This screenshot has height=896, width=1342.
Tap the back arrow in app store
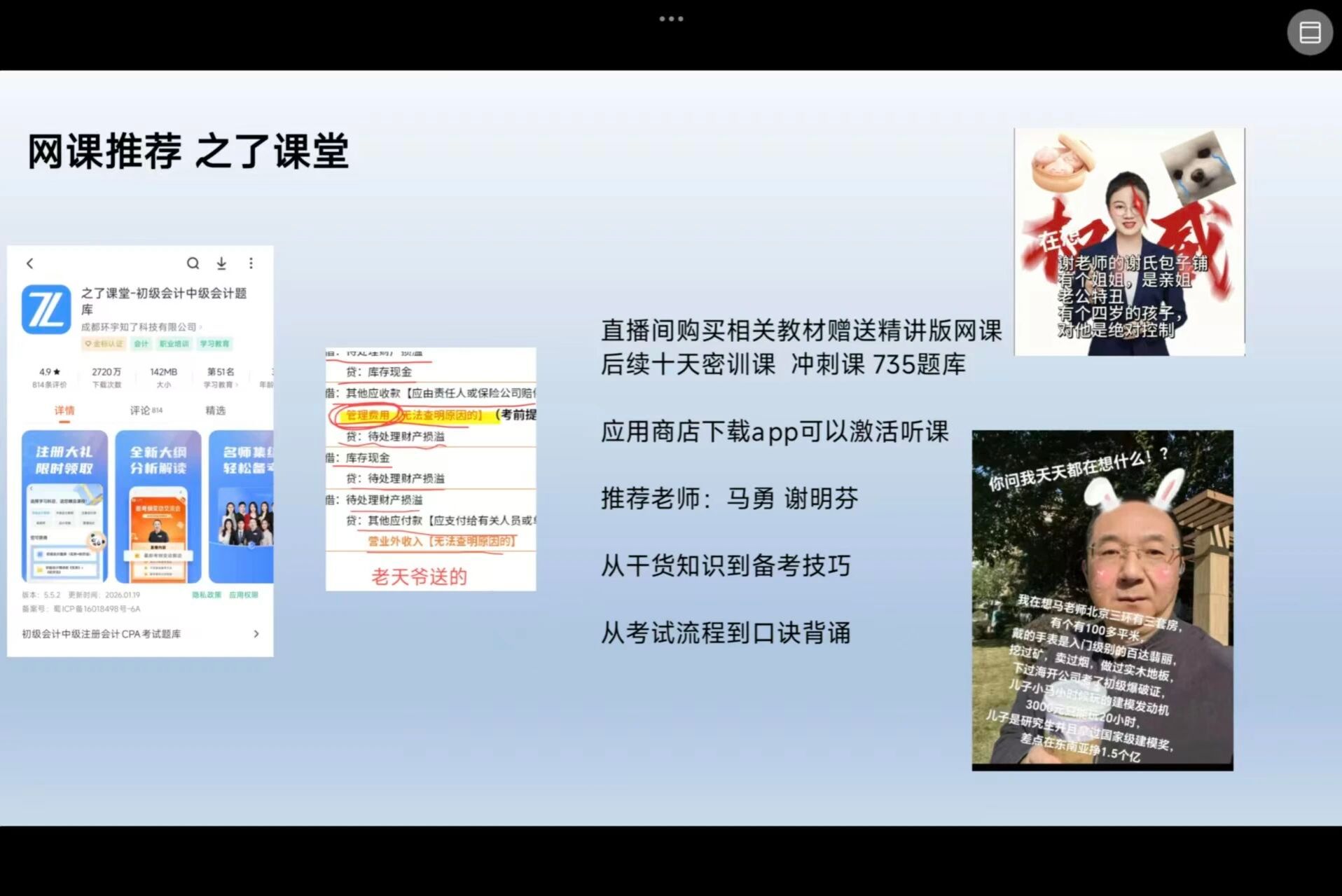pyautogui.click(x=29, y=263)
